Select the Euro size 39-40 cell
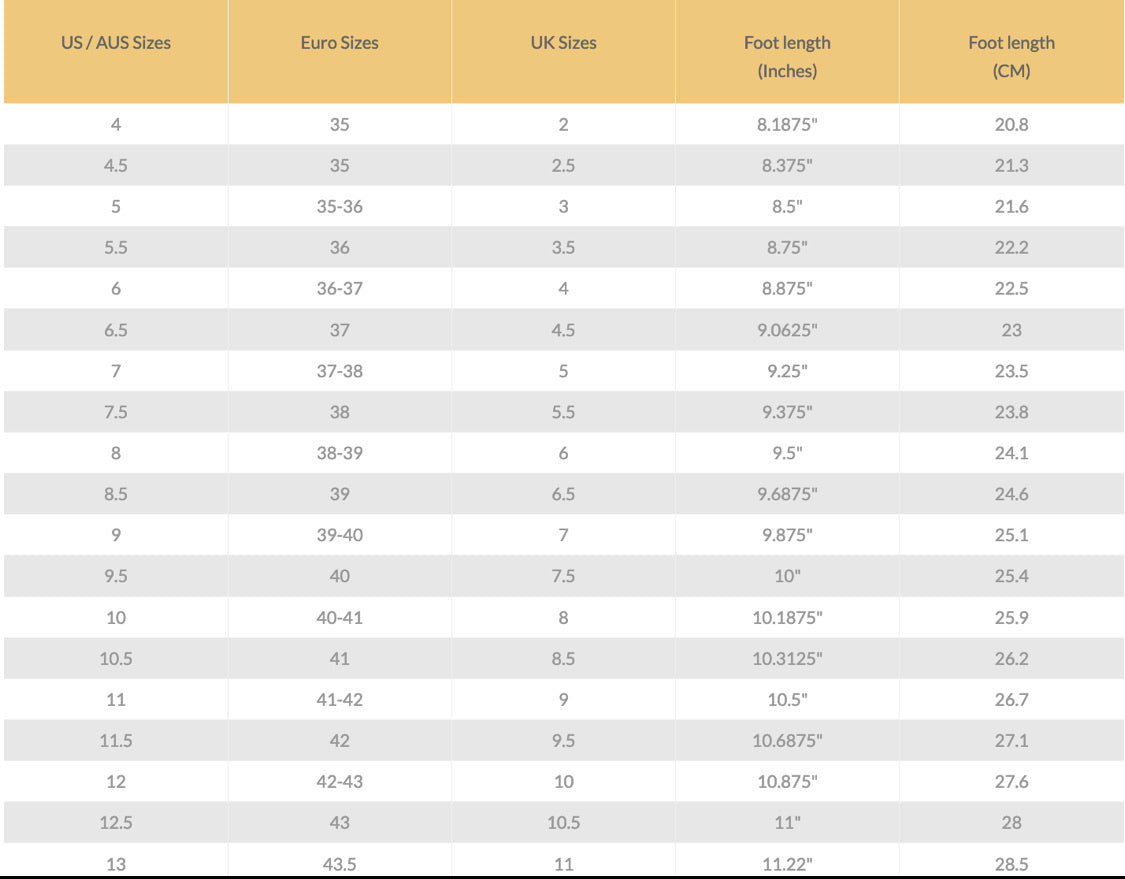The width and height of the screenshot is (1125, 879). [339, 535]
